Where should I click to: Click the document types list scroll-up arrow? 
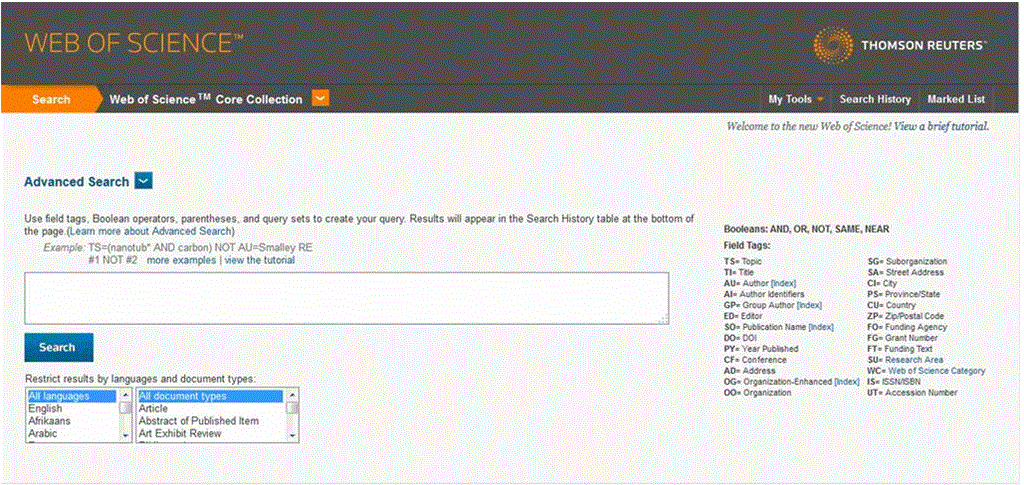click(x=292, y=397)
